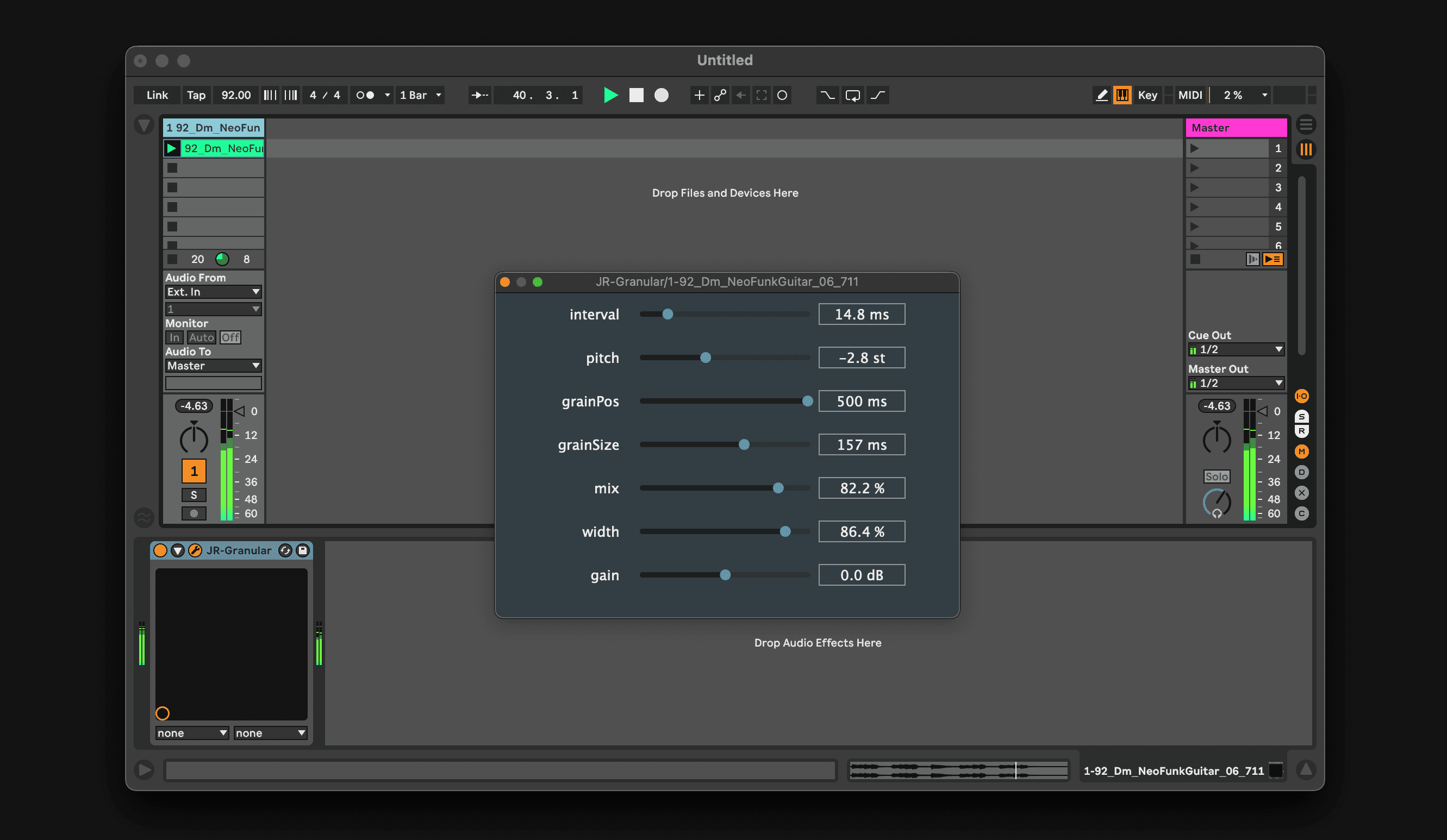1447x840 pixels.
Task: Click the JR-Granular device save preset icon
Action: pyautogui.click(x=303, y=550)
